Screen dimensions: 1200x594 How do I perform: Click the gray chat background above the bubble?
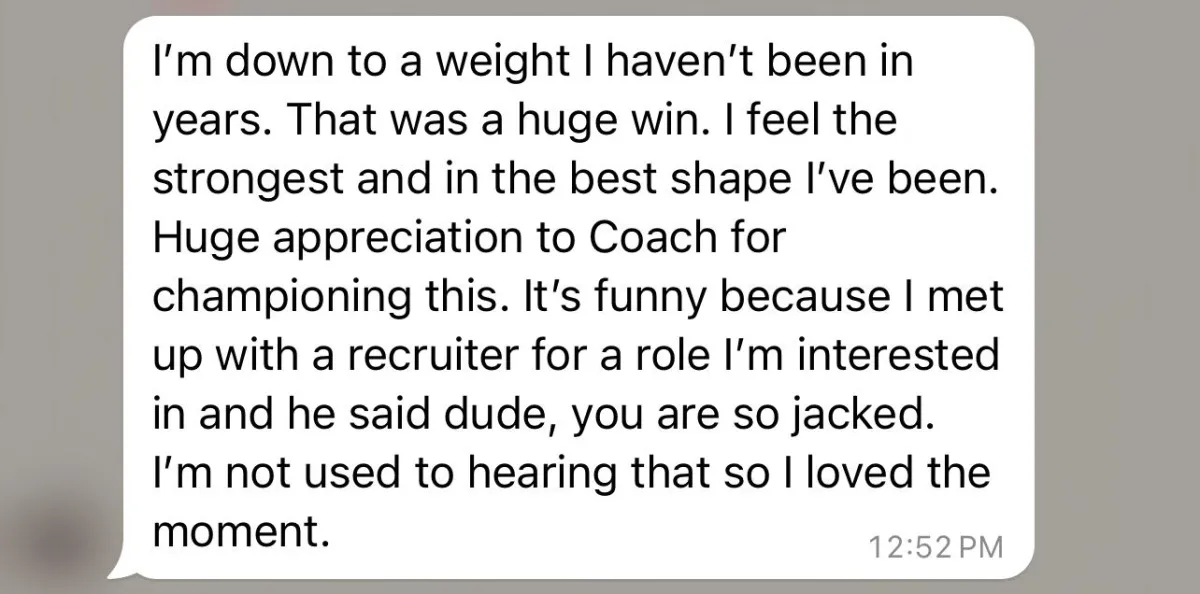tap(600, 7)
